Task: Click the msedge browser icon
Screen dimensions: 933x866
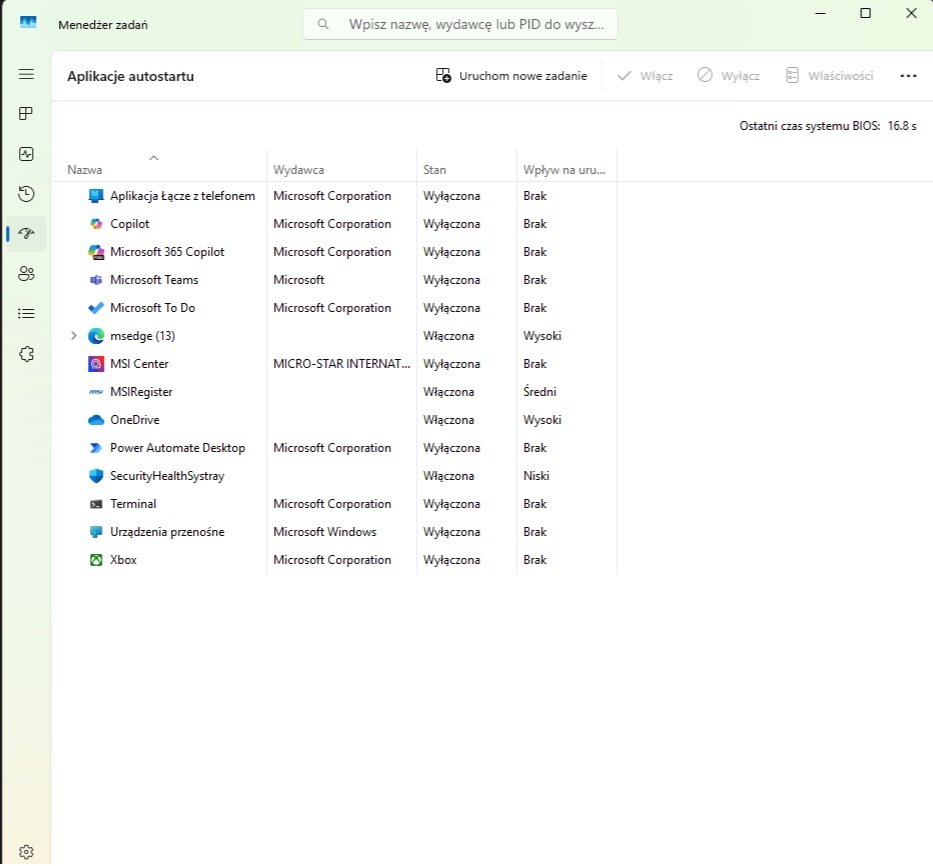Action: point(96,336)
